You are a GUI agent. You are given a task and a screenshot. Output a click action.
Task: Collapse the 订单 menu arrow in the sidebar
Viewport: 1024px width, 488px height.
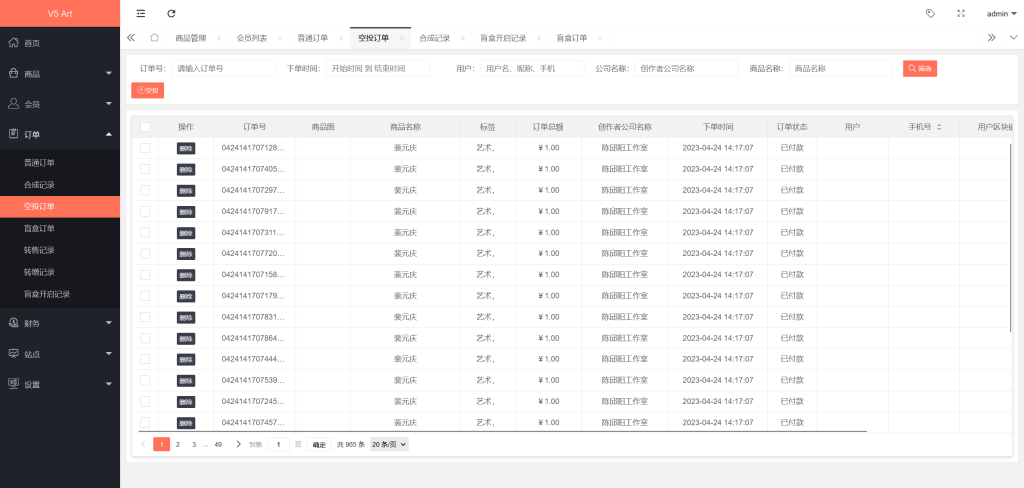pos(108,134)
